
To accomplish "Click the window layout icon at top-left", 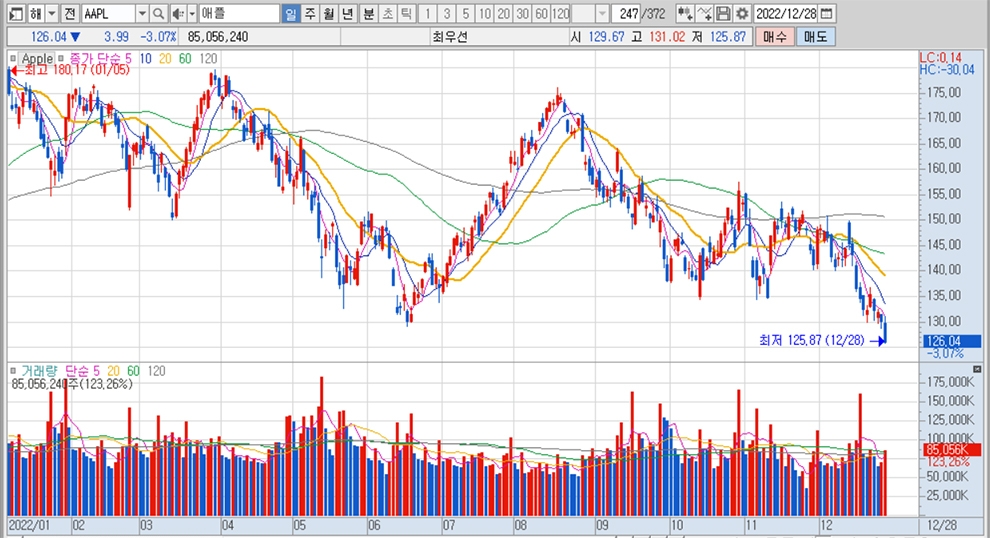I will [x=14, y=14].
